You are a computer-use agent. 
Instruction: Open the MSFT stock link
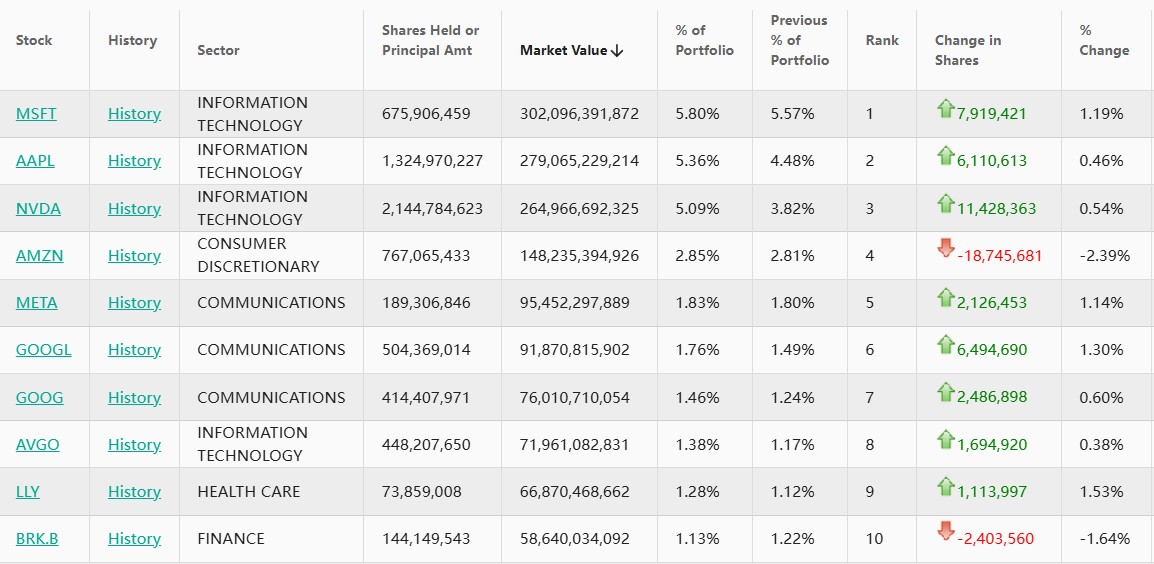pyautogui.click(x=36, y=114)
